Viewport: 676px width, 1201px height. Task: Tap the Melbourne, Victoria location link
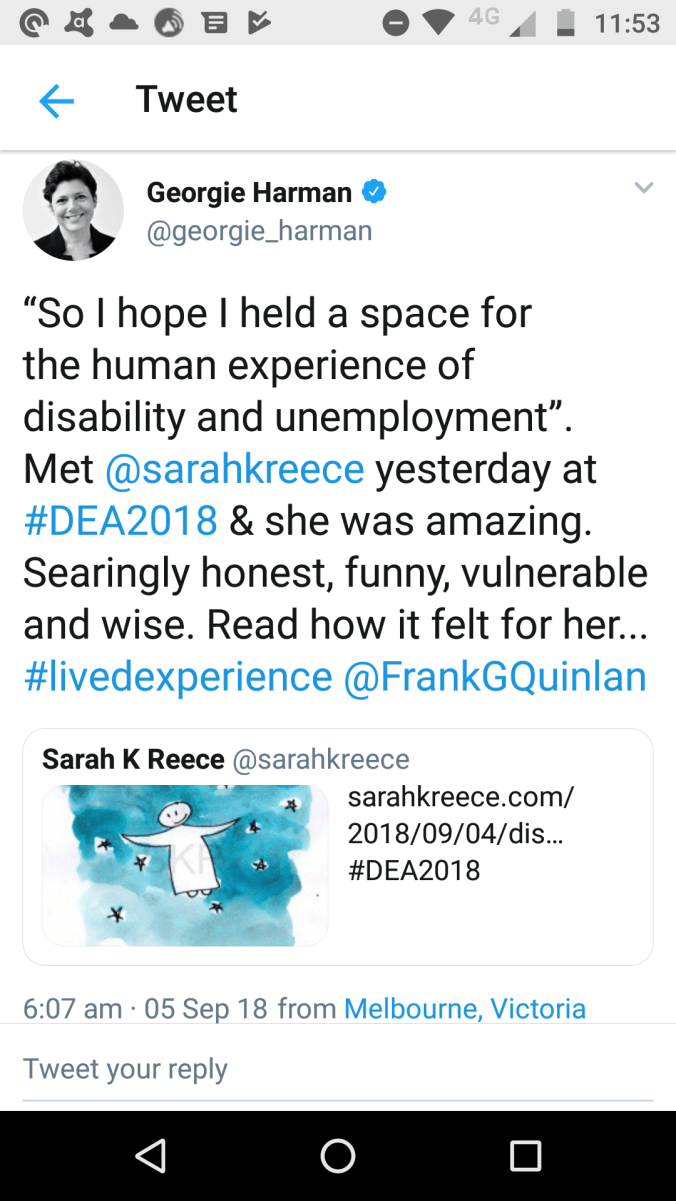tap(464, 1008)
